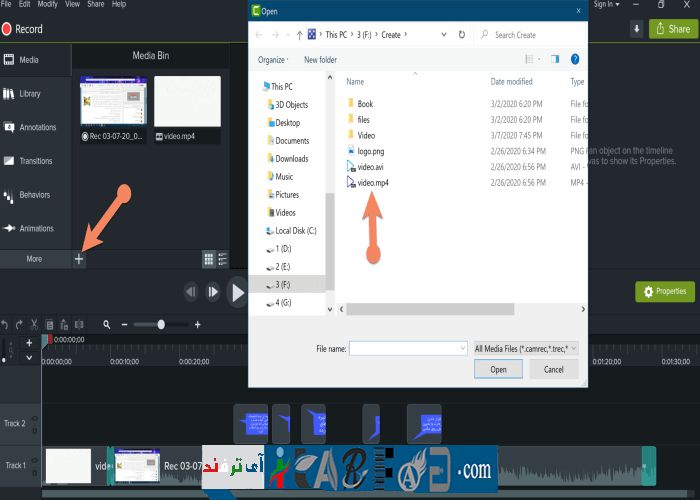Open the Sign In dropdown
Image resolution: width=700 pixels, height=500 pixels.
[605, 5]
